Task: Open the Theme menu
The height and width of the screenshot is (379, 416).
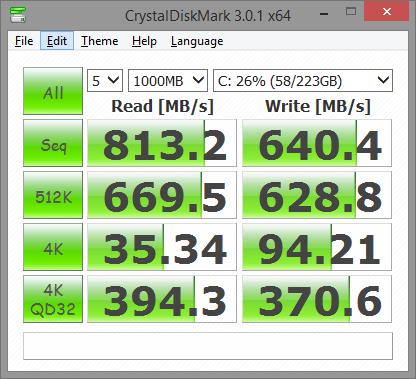Action: pos(100,41)
